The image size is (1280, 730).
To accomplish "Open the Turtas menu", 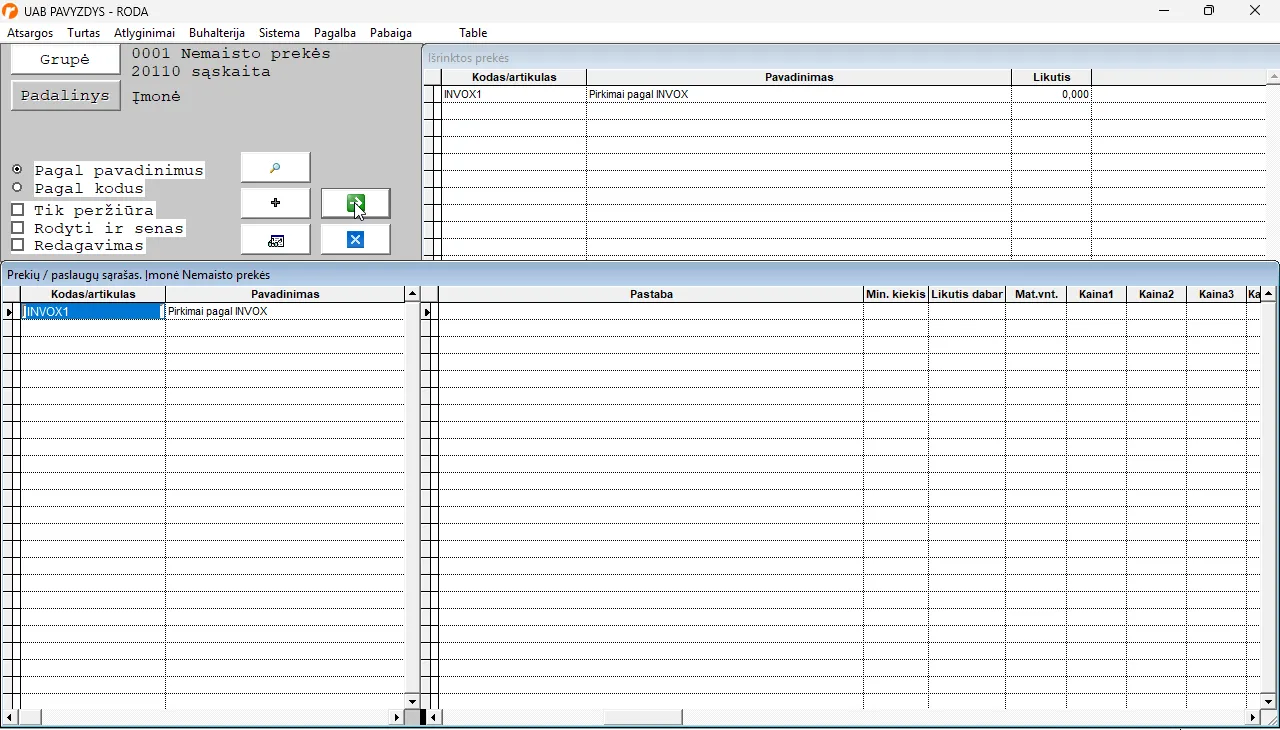I will pos(84,33).
